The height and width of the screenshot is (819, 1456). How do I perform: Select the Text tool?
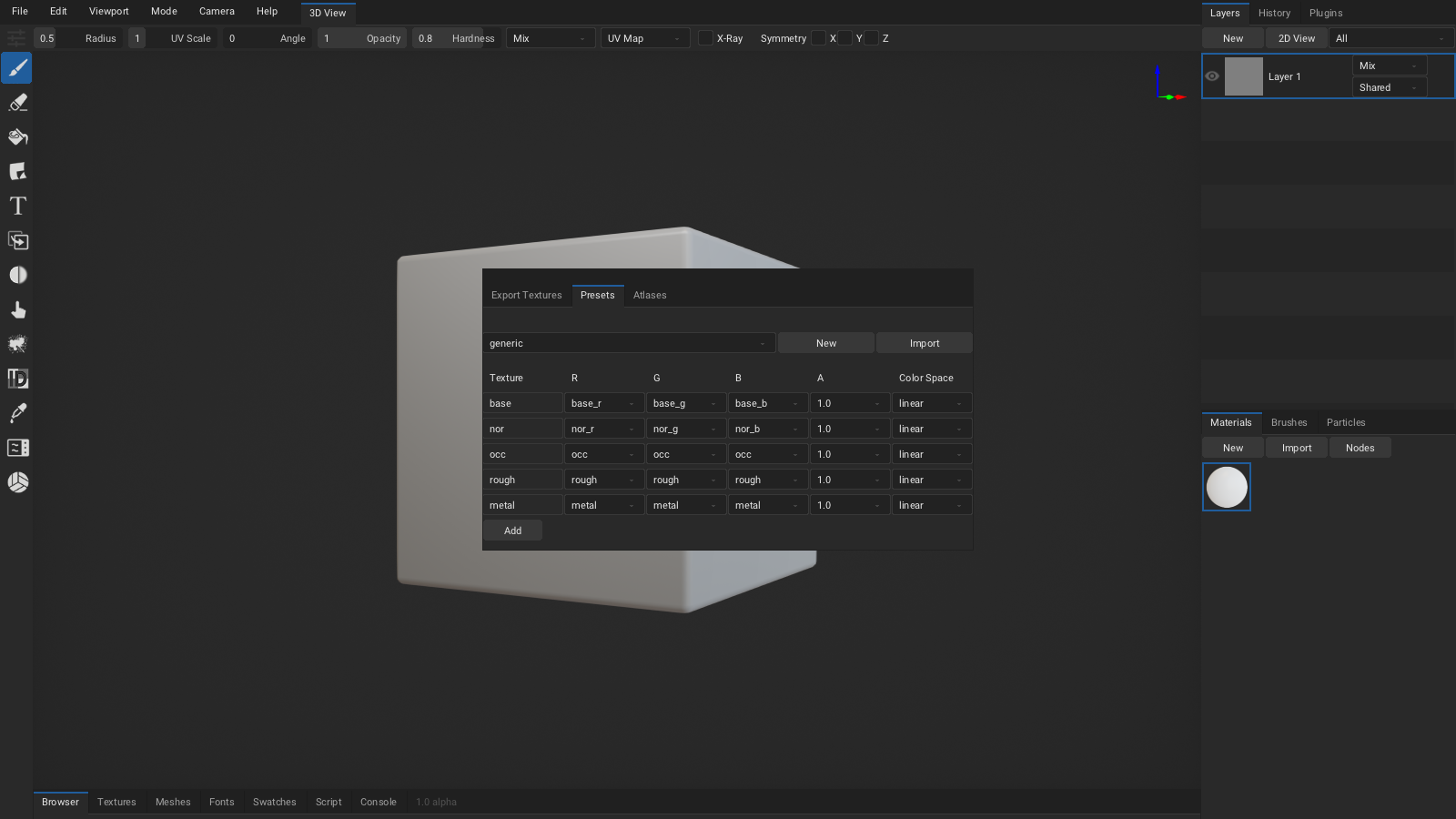pos(17,207)
